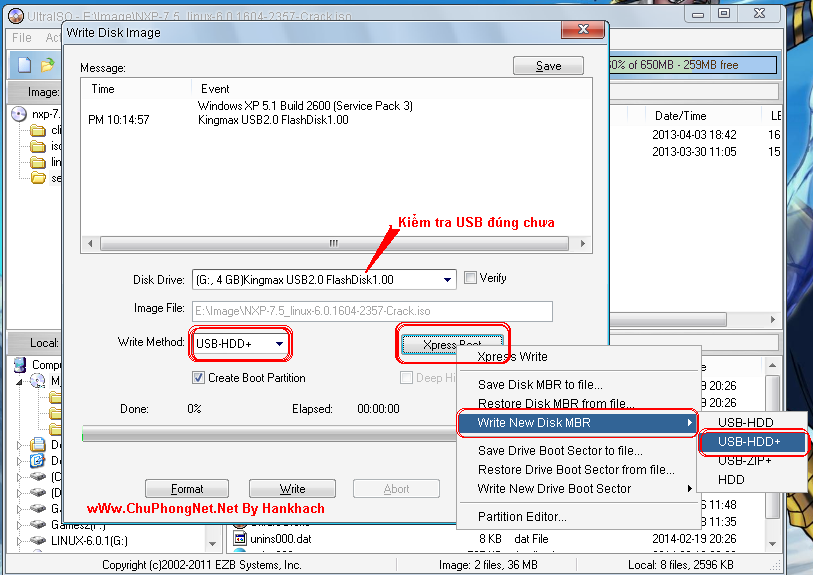Click the message list horizontal scrollbar thumb
This screenshot has width=813, height=575.
(x=334, y=243)
